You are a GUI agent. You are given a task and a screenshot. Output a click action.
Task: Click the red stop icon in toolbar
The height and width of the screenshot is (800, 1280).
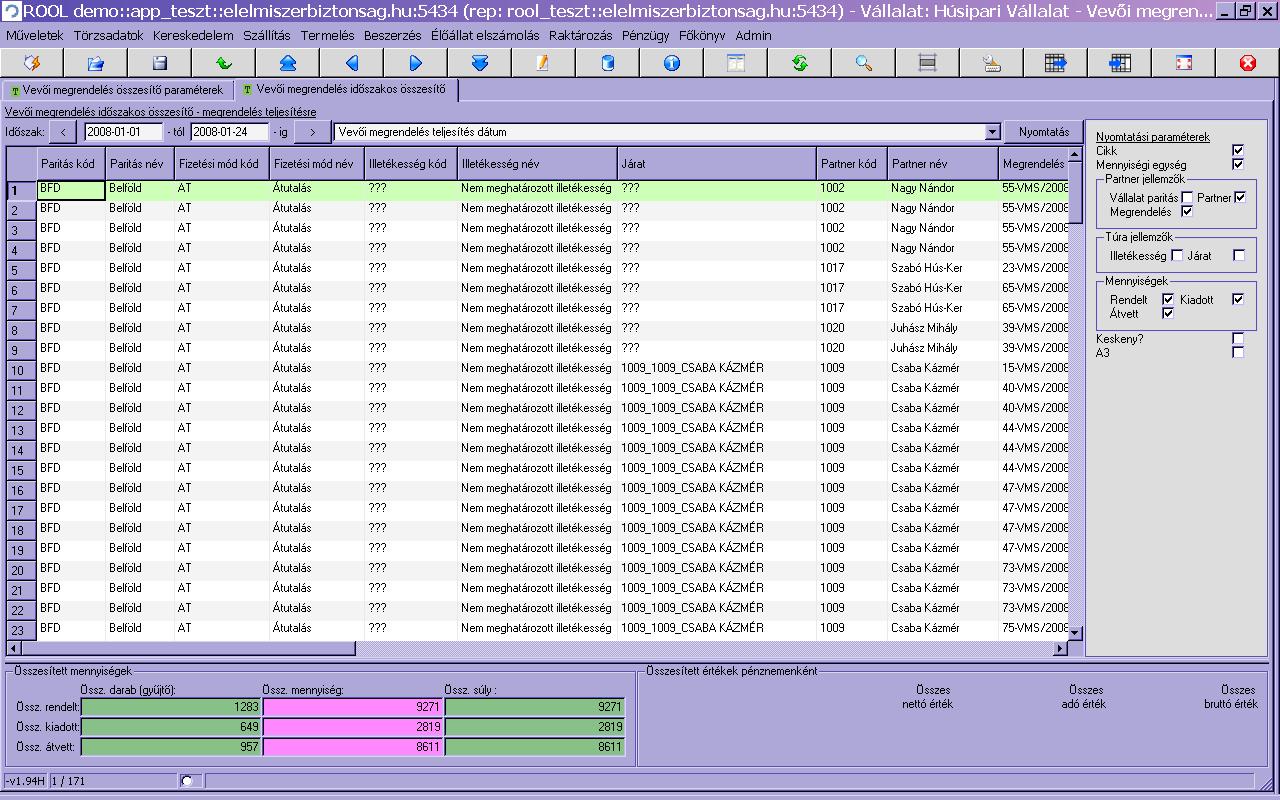[1247, 63]
